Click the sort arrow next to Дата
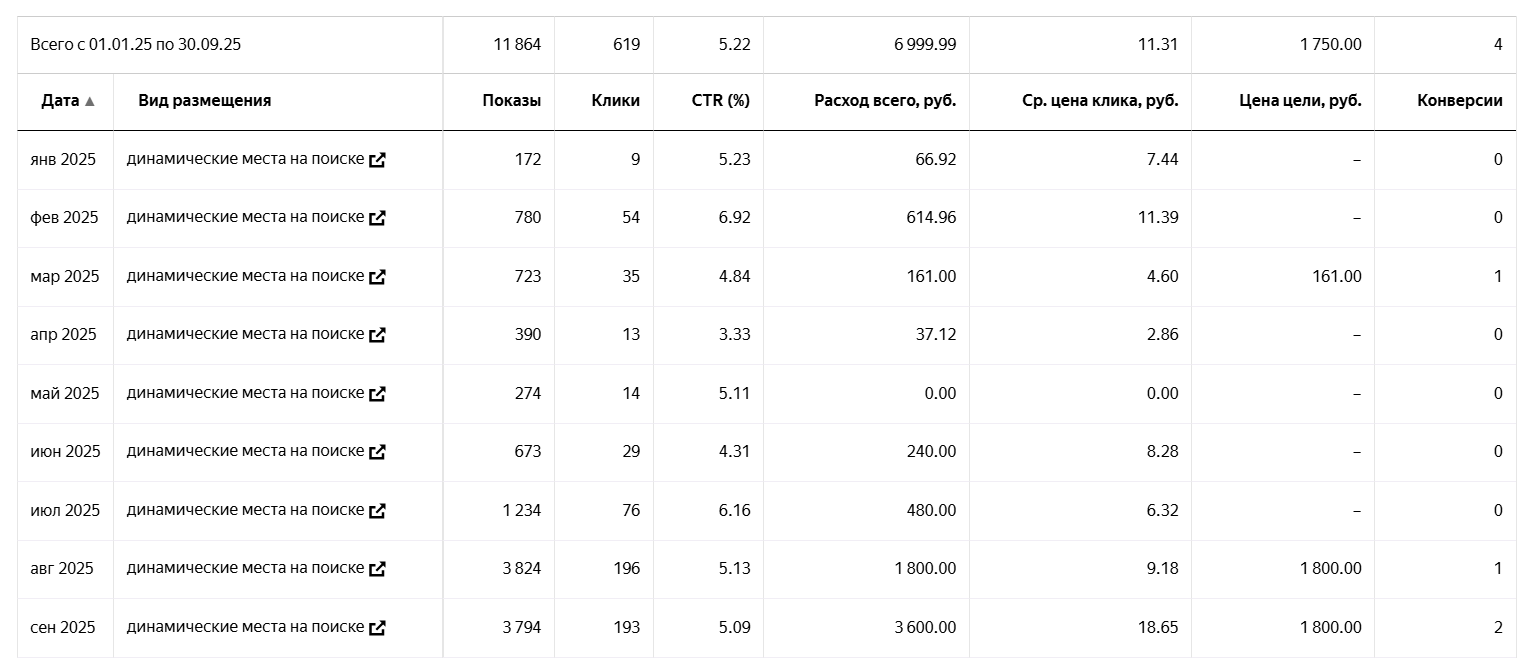The height and width of the screenshot is (667, 1527). (x=90, y=102)
